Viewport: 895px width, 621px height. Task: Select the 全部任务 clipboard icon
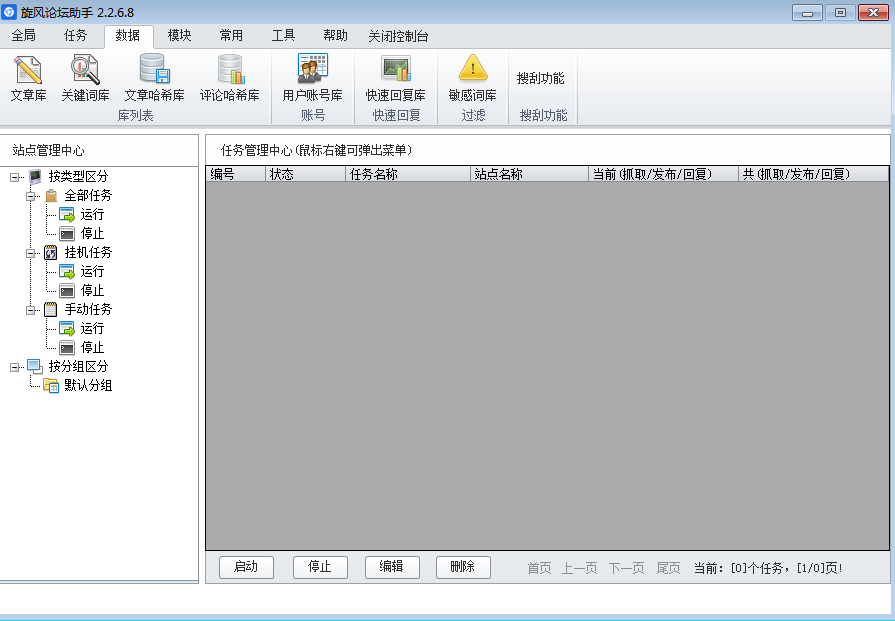[x=51, y=196]
